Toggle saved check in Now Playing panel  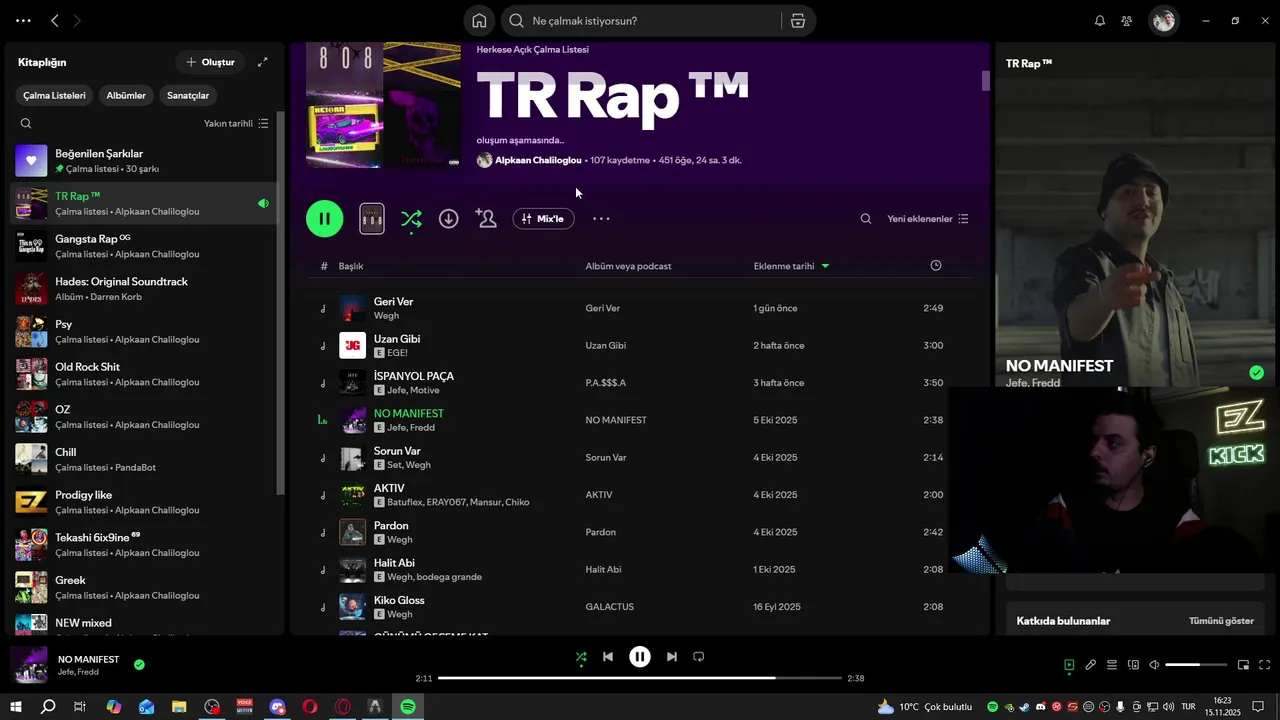pos(1256,373)
